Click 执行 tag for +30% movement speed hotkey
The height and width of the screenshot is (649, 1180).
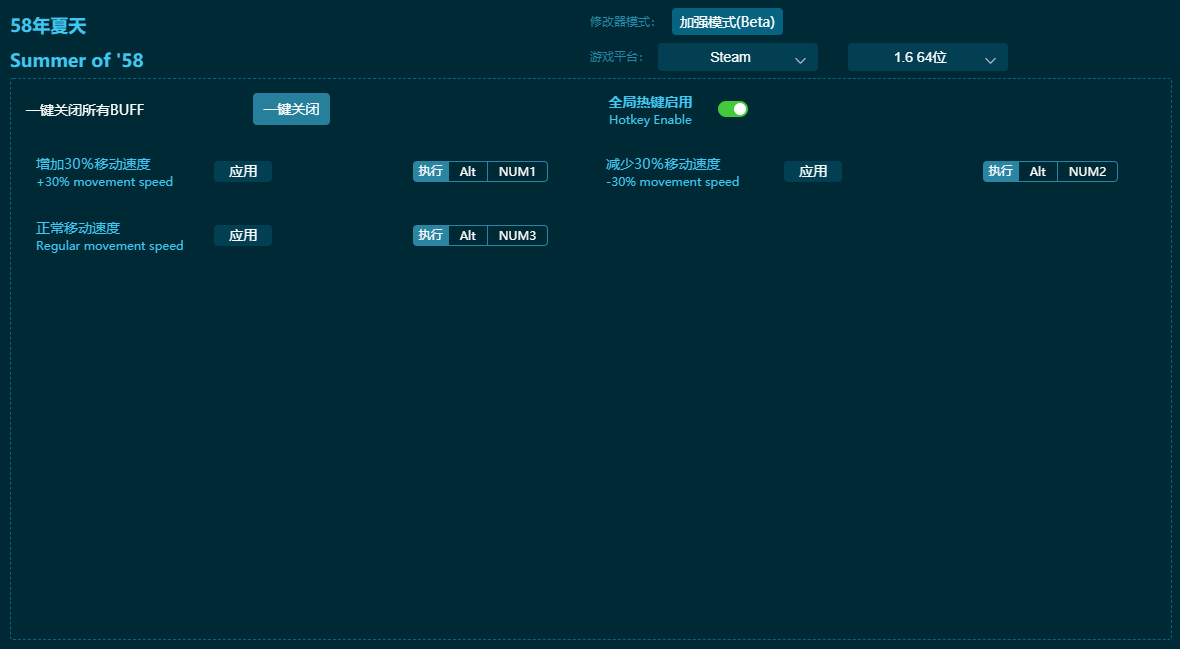tap(431, 172)
